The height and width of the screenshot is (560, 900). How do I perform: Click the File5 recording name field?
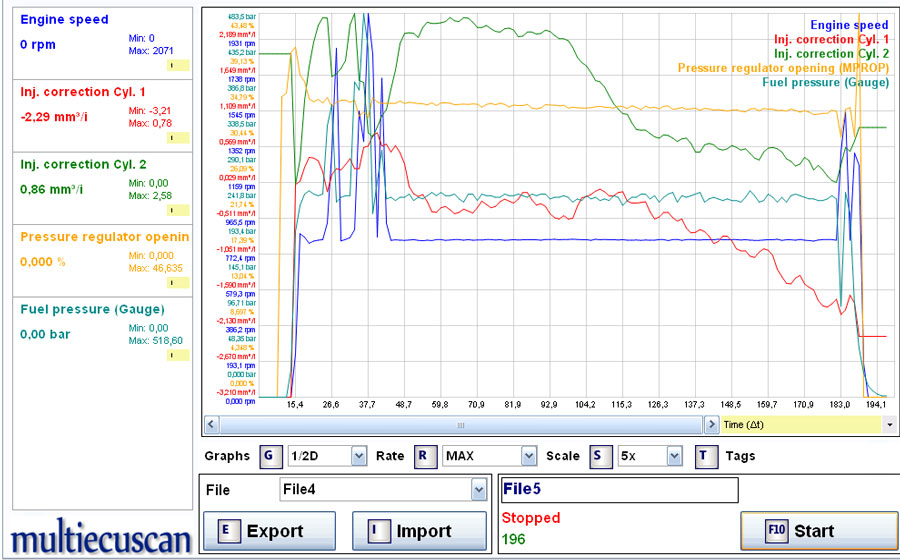tap(619, 490)
